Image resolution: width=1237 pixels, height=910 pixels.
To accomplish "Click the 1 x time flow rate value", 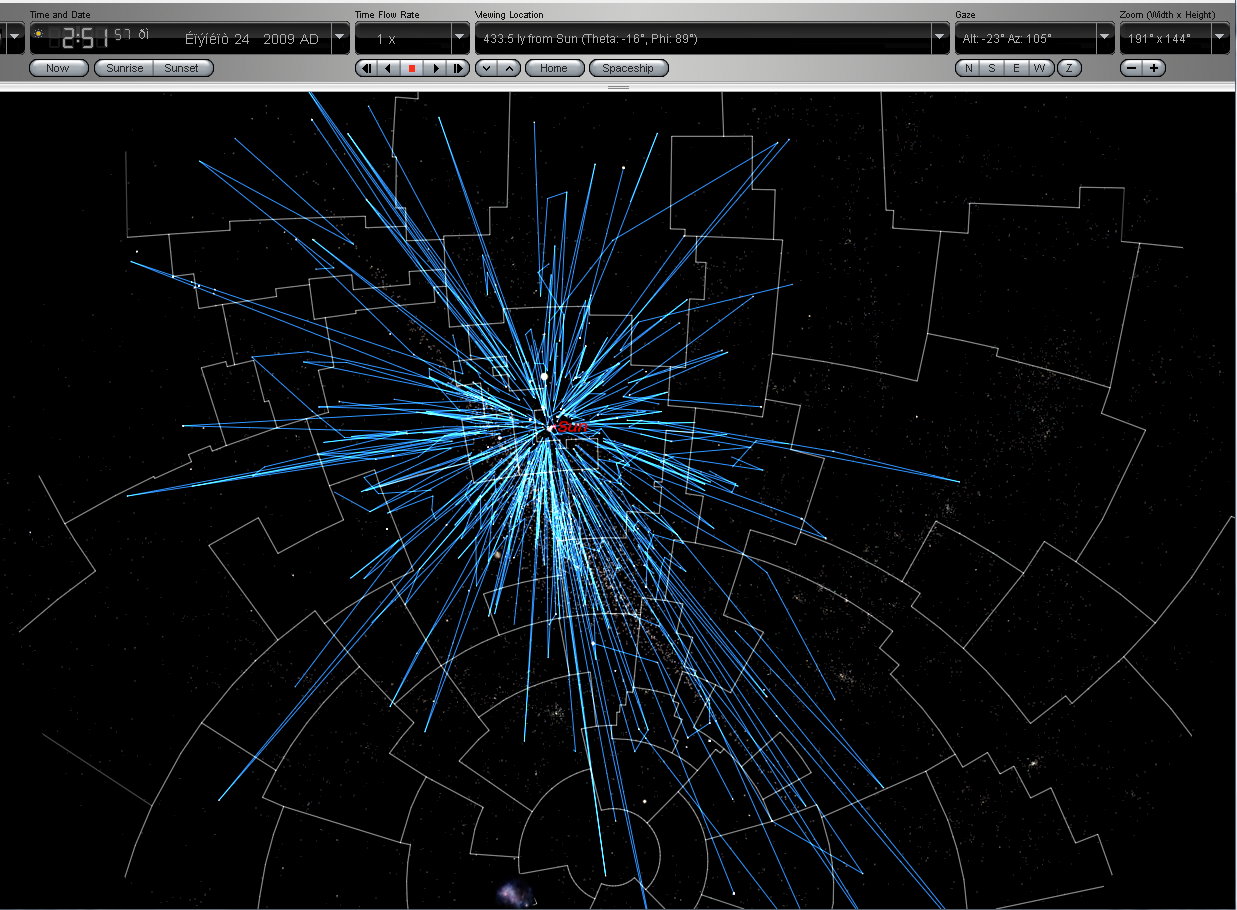I will coord(386,39).
